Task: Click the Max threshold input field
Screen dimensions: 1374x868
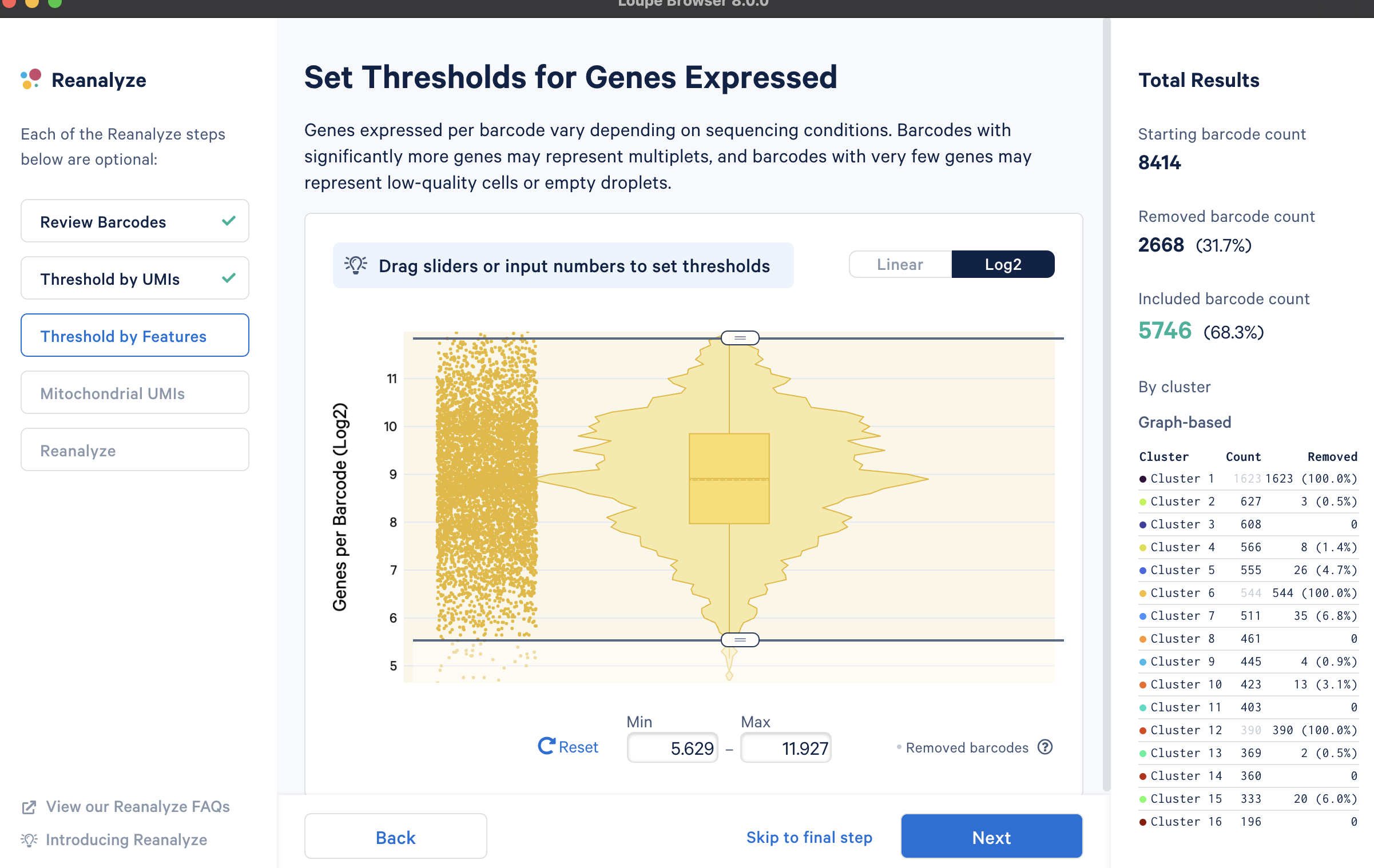Action: pyautogui.click(x=786, y=747)
